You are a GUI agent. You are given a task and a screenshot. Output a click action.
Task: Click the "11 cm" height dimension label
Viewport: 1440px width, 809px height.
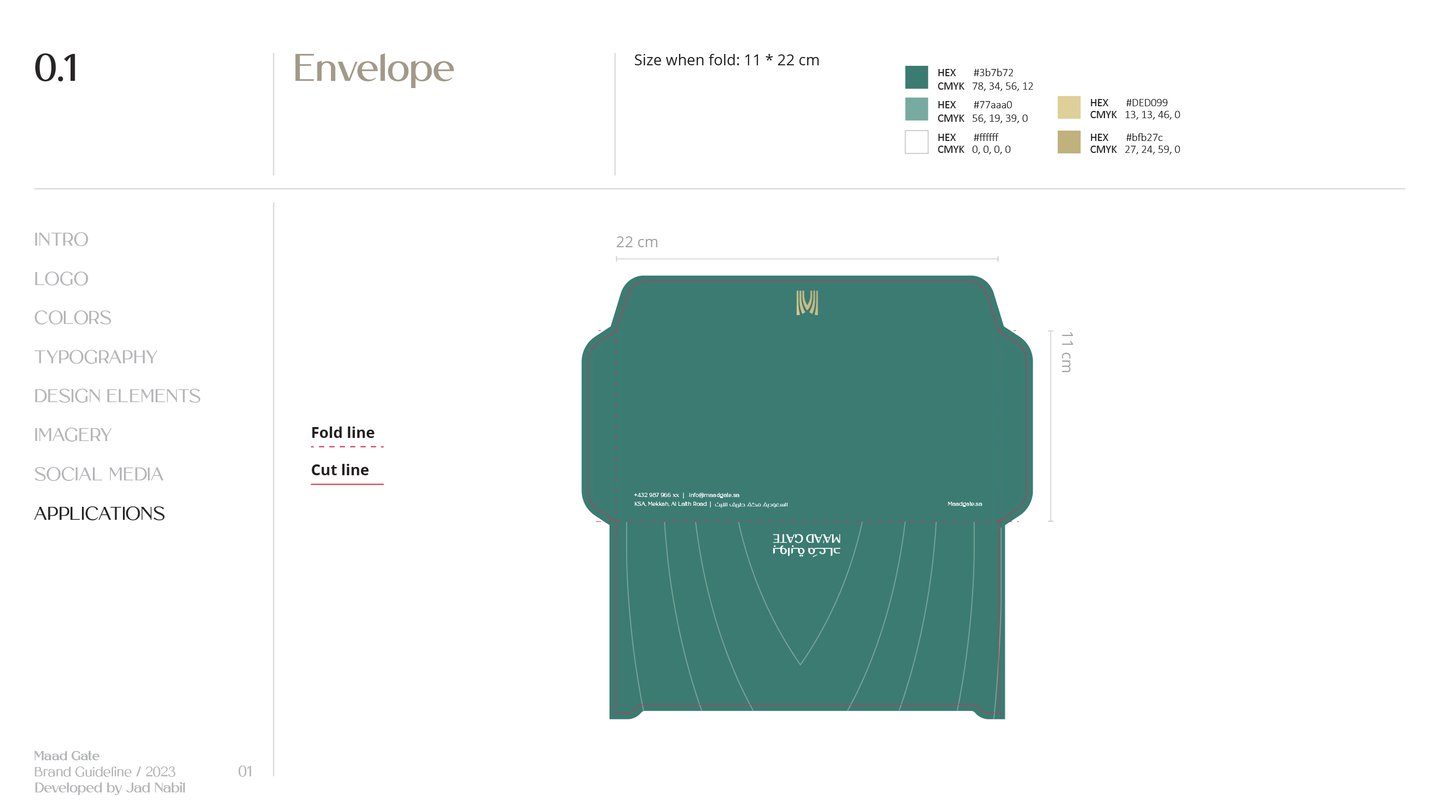point(1066,352)
